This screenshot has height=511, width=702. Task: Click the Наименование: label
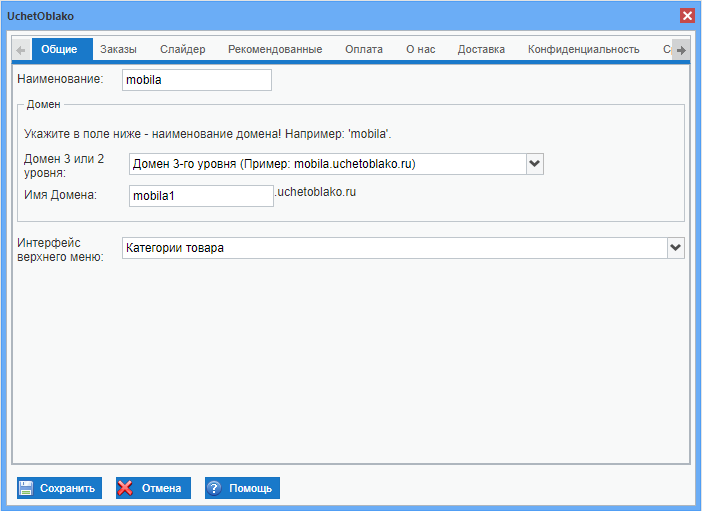(x=60, y=79)
